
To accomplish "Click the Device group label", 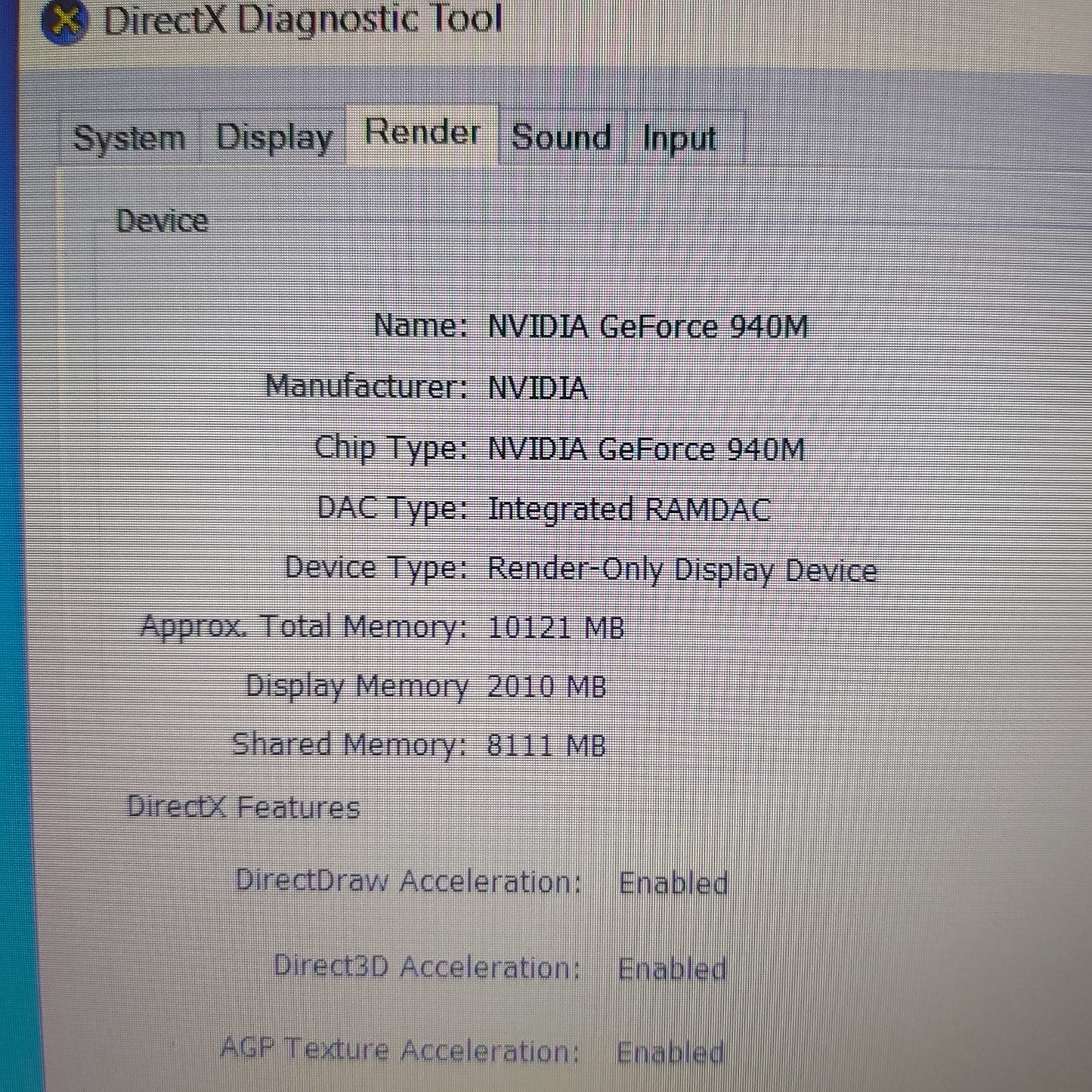I will 162,221.
